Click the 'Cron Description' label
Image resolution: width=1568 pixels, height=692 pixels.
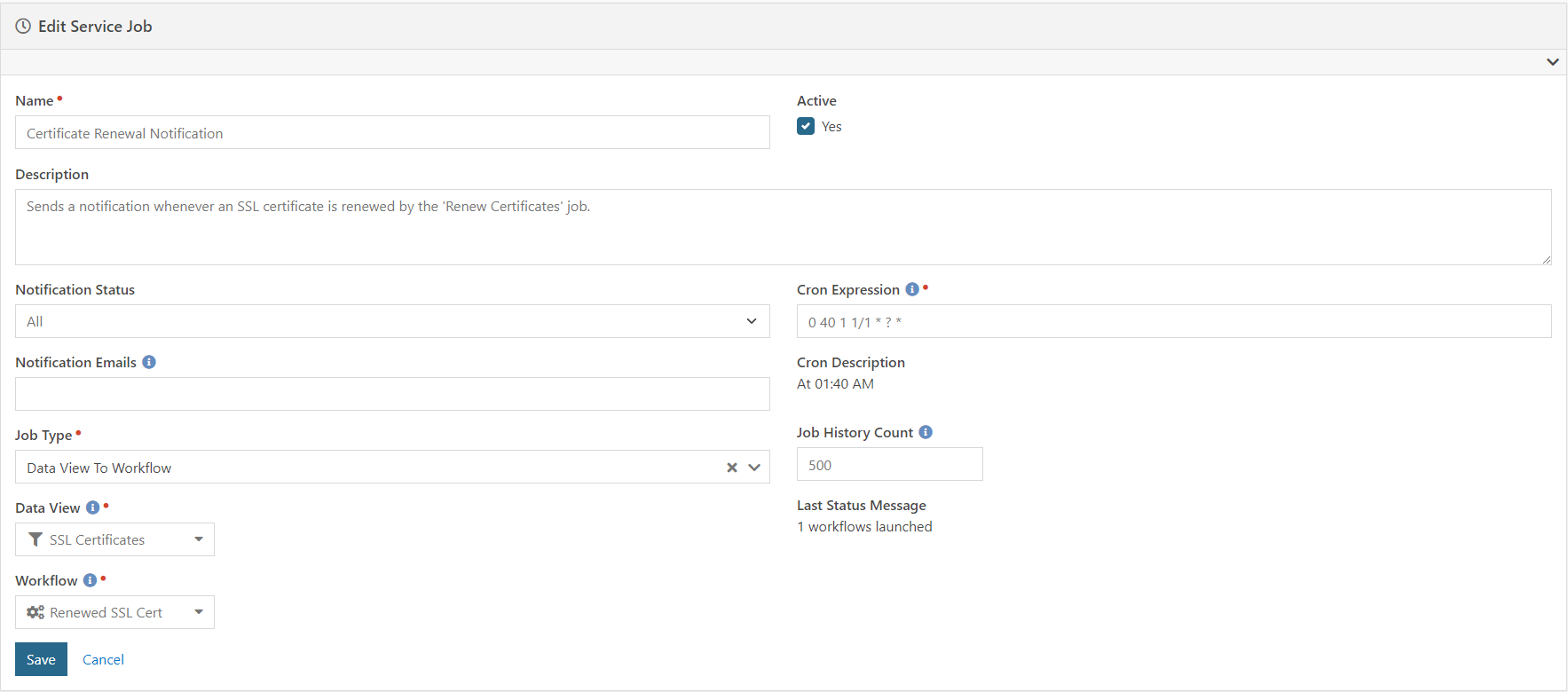coord(851,362)
